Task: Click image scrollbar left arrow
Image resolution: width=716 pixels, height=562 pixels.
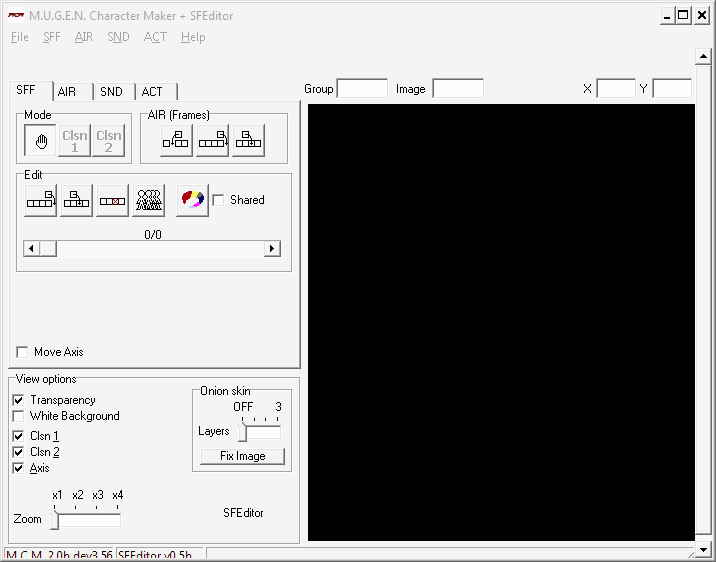Action: point(31,249)
